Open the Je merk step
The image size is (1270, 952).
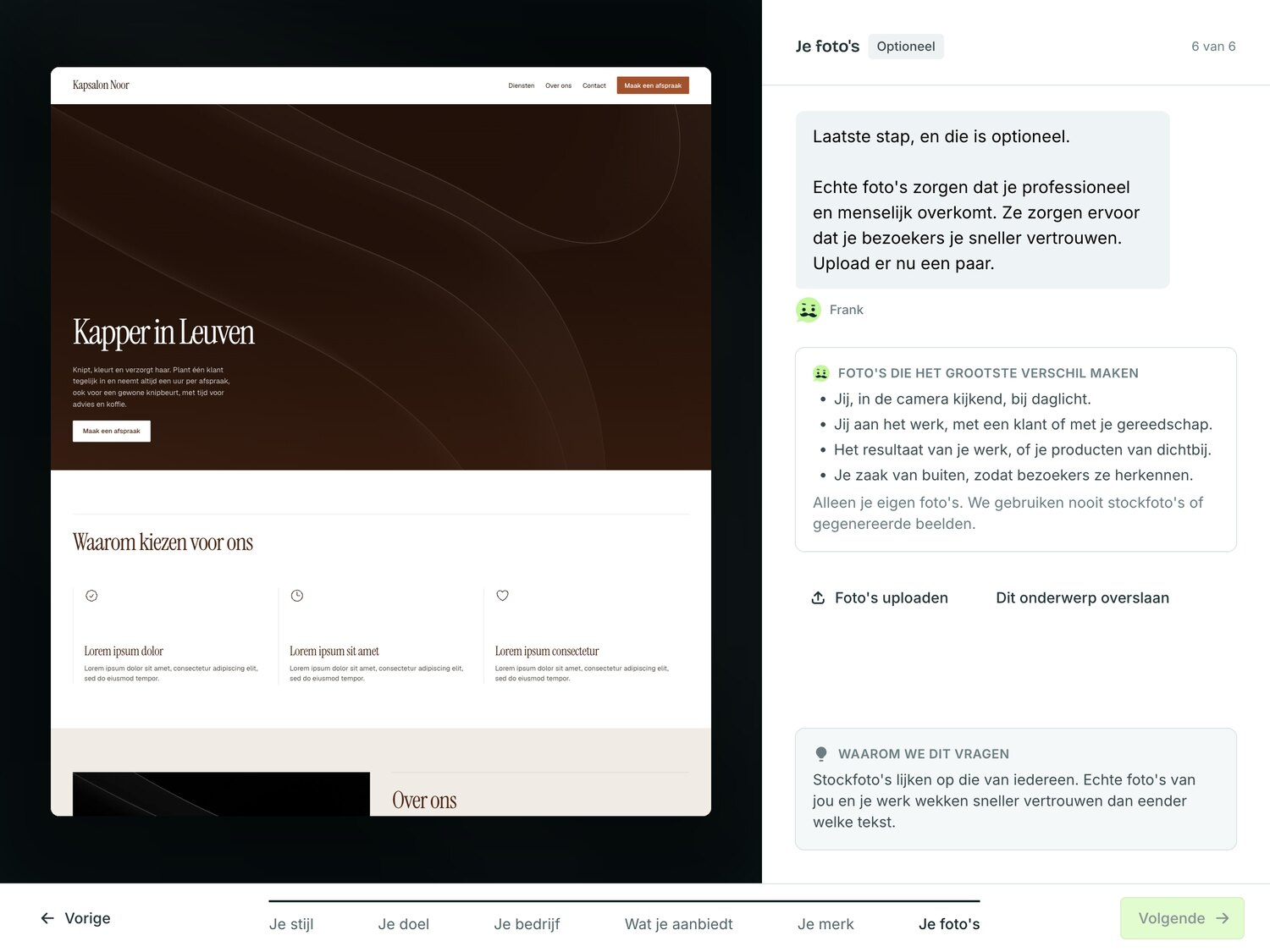click(825, 924)
